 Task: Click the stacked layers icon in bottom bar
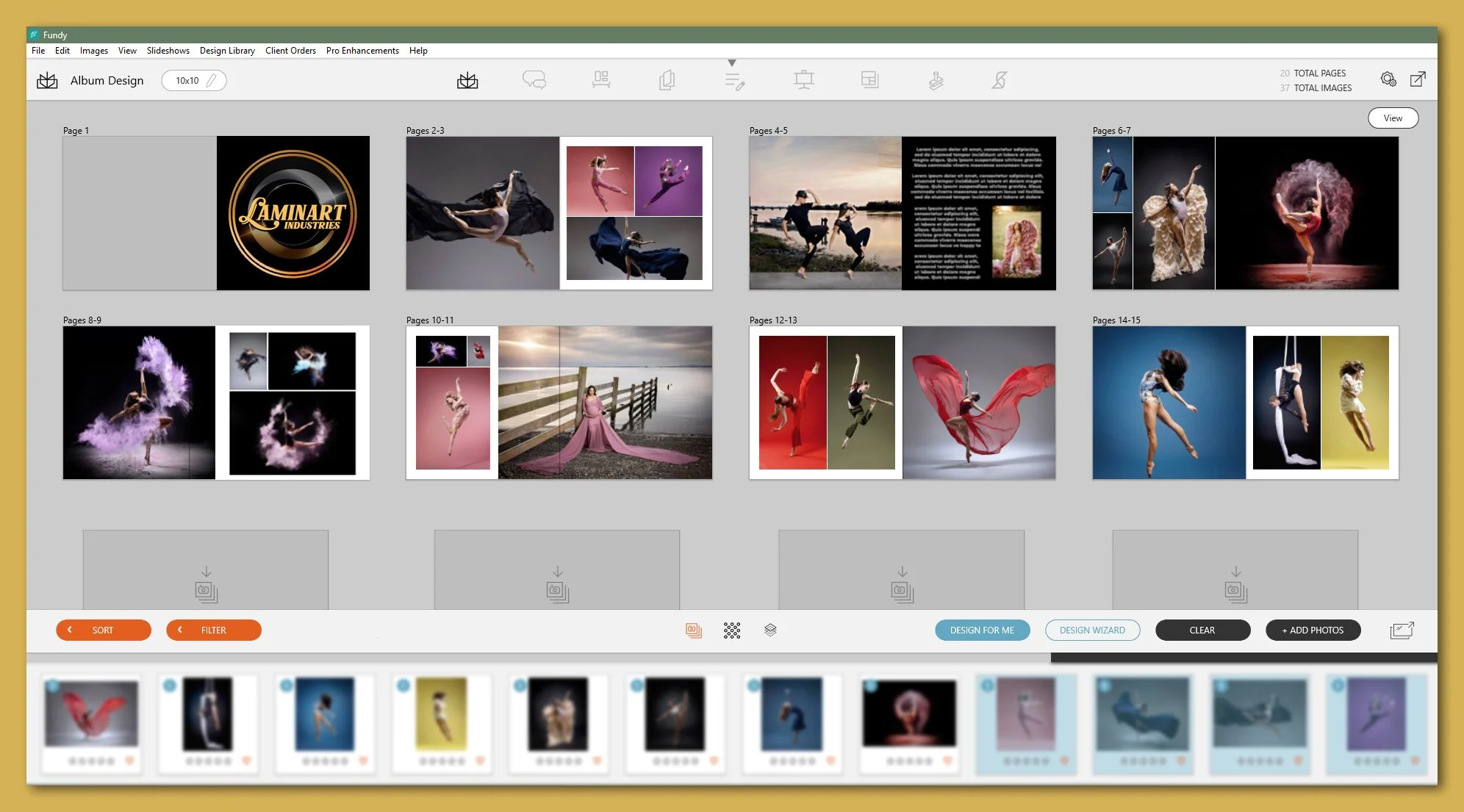coord(770,630)
